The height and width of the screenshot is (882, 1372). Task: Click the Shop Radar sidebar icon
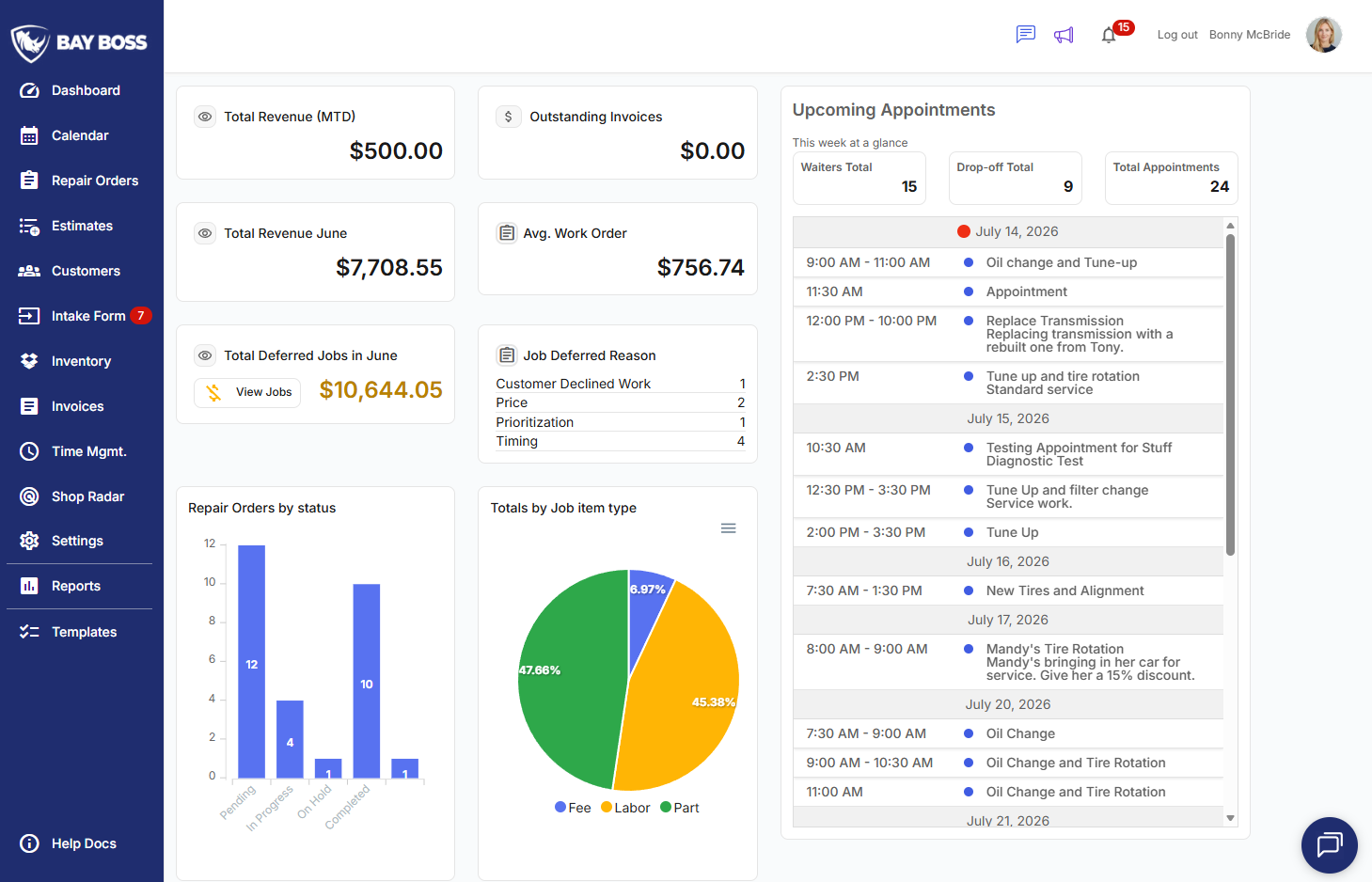[x=29, y=496]
